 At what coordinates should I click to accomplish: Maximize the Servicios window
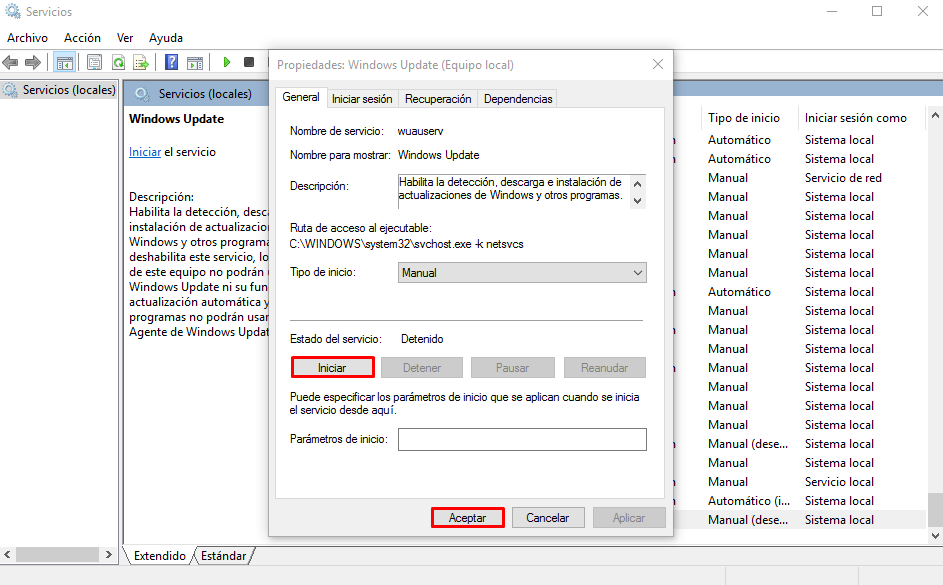(x=877, y=11)
